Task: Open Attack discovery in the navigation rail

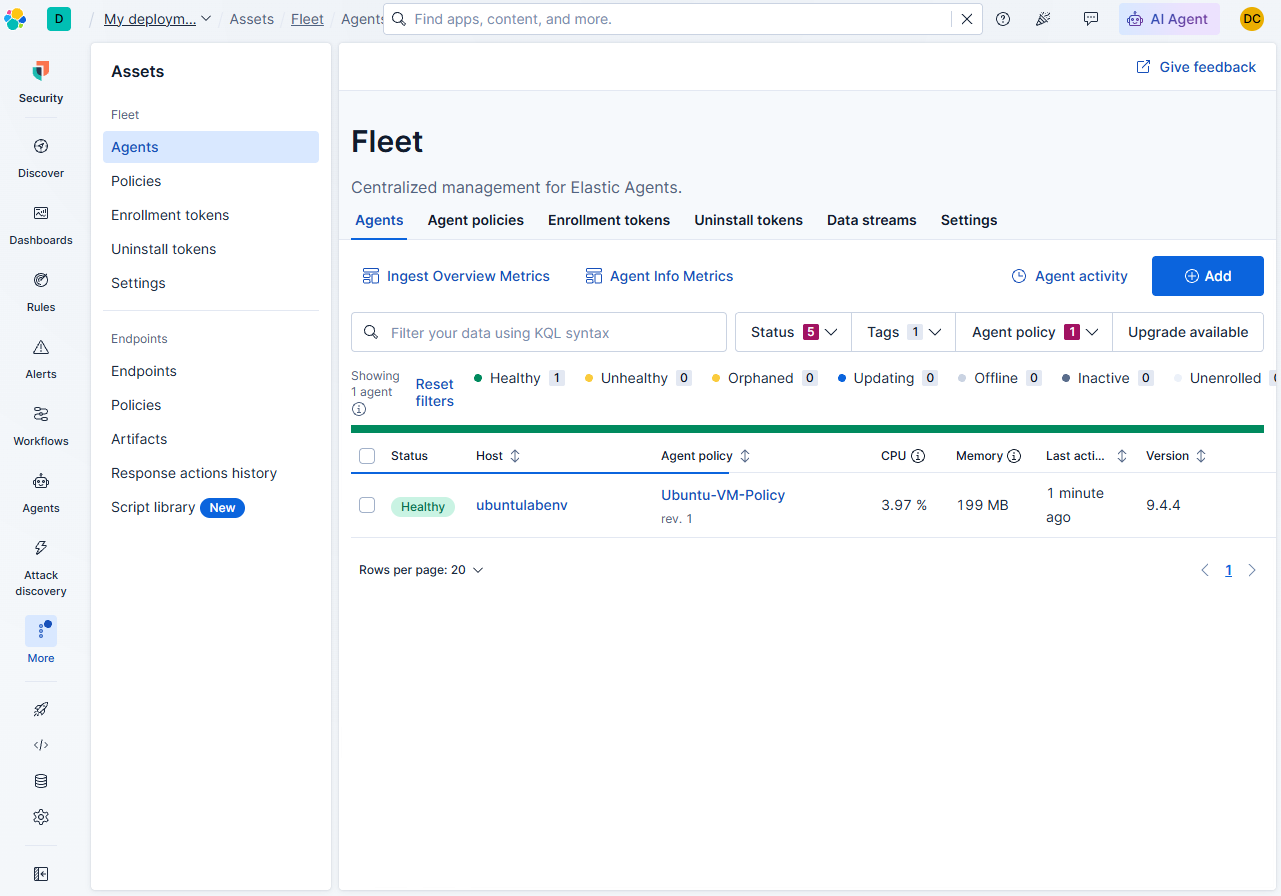Action: point(41,567)
